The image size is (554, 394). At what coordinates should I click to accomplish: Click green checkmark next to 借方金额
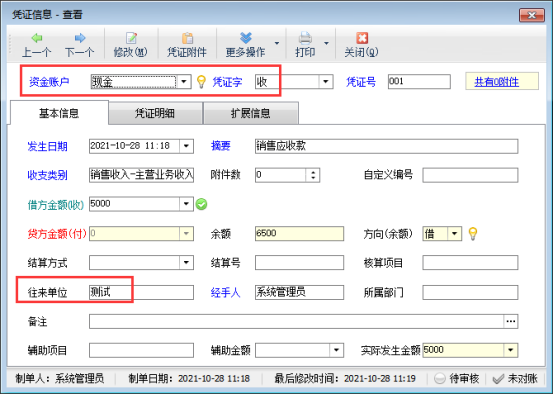[x=201, y=204]
